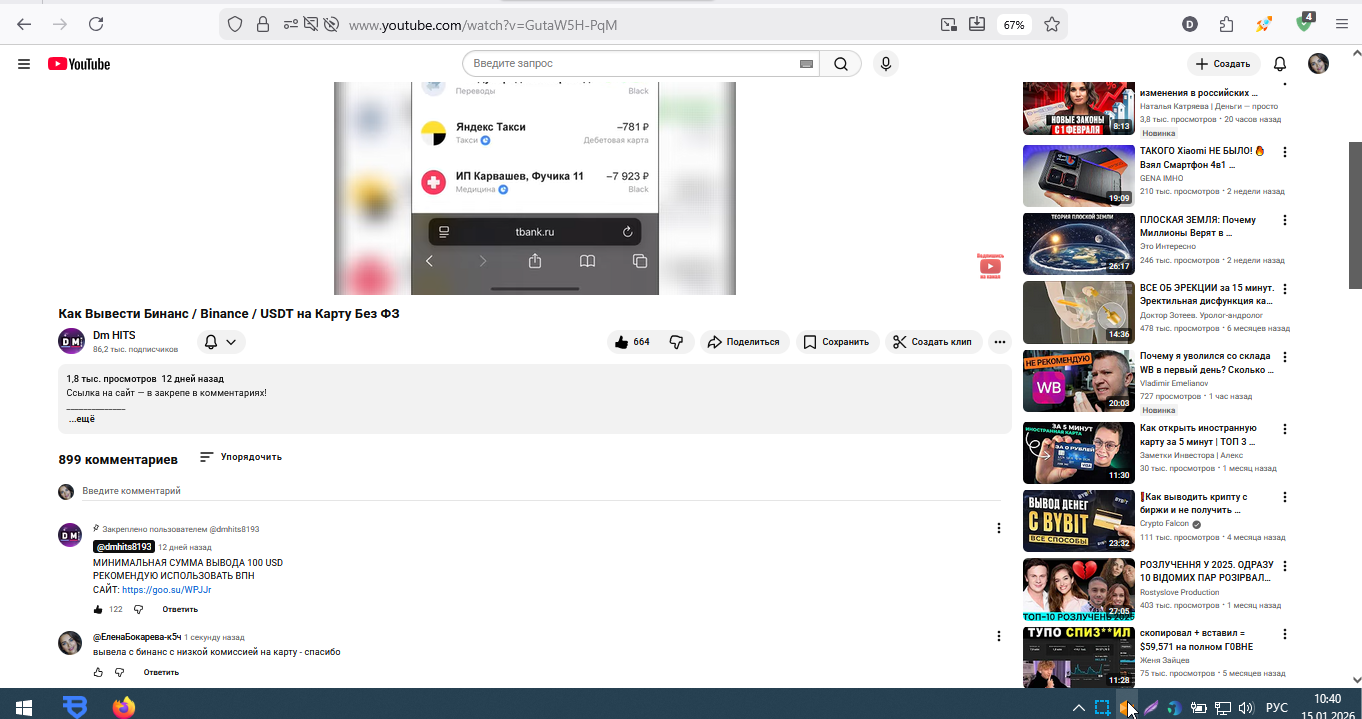Open the on-screen keyboard in search box
Image resolution: width=1362 pixels, height=719 pixels.
click(x=806, y=64)
